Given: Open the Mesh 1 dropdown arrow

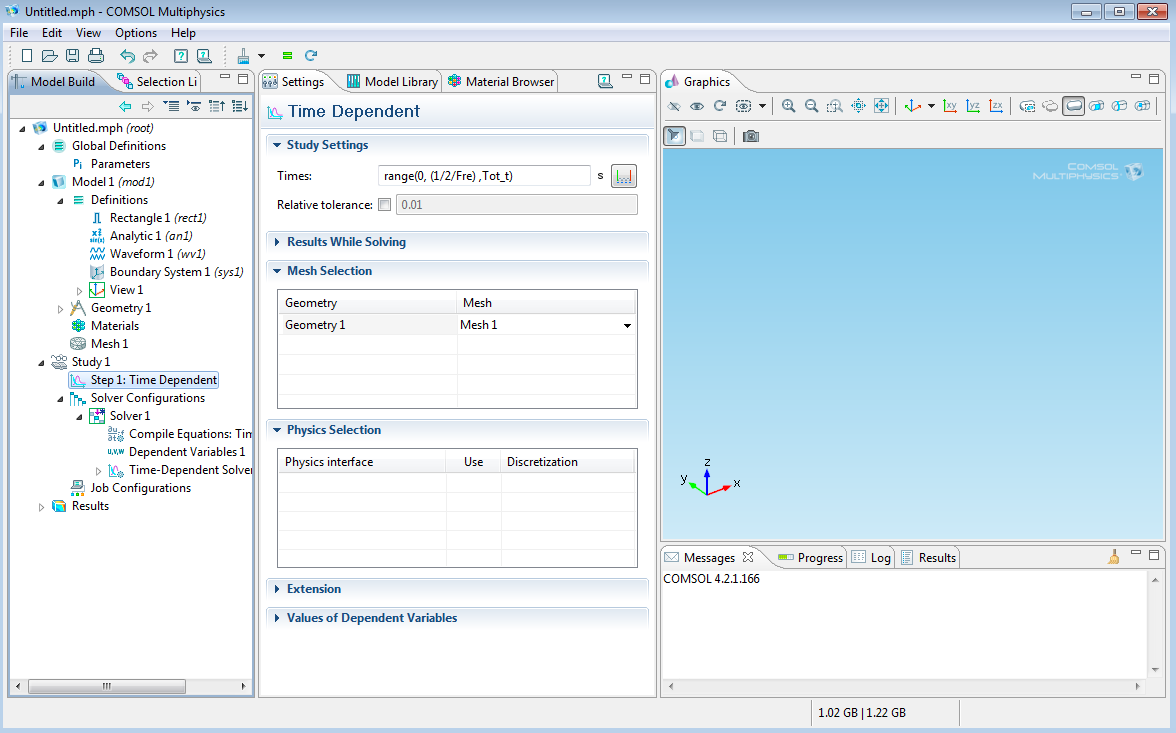Looking at the screenshot, I should pyautogui.click(x=627, y=326).
